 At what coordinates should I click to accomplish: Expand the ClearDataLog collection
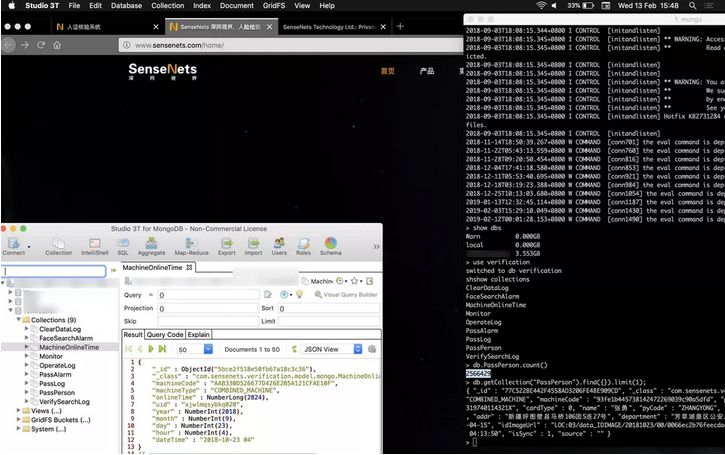[x=26, y=329]
